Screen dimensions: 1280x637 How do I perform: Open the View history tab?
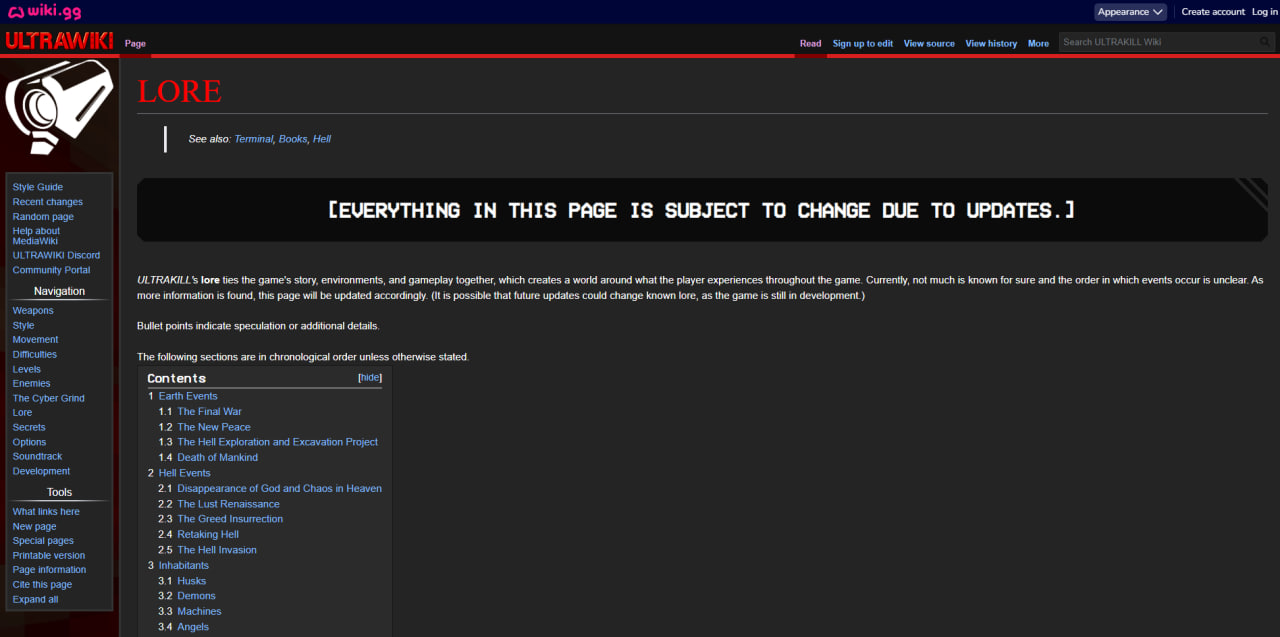point(991,43)
